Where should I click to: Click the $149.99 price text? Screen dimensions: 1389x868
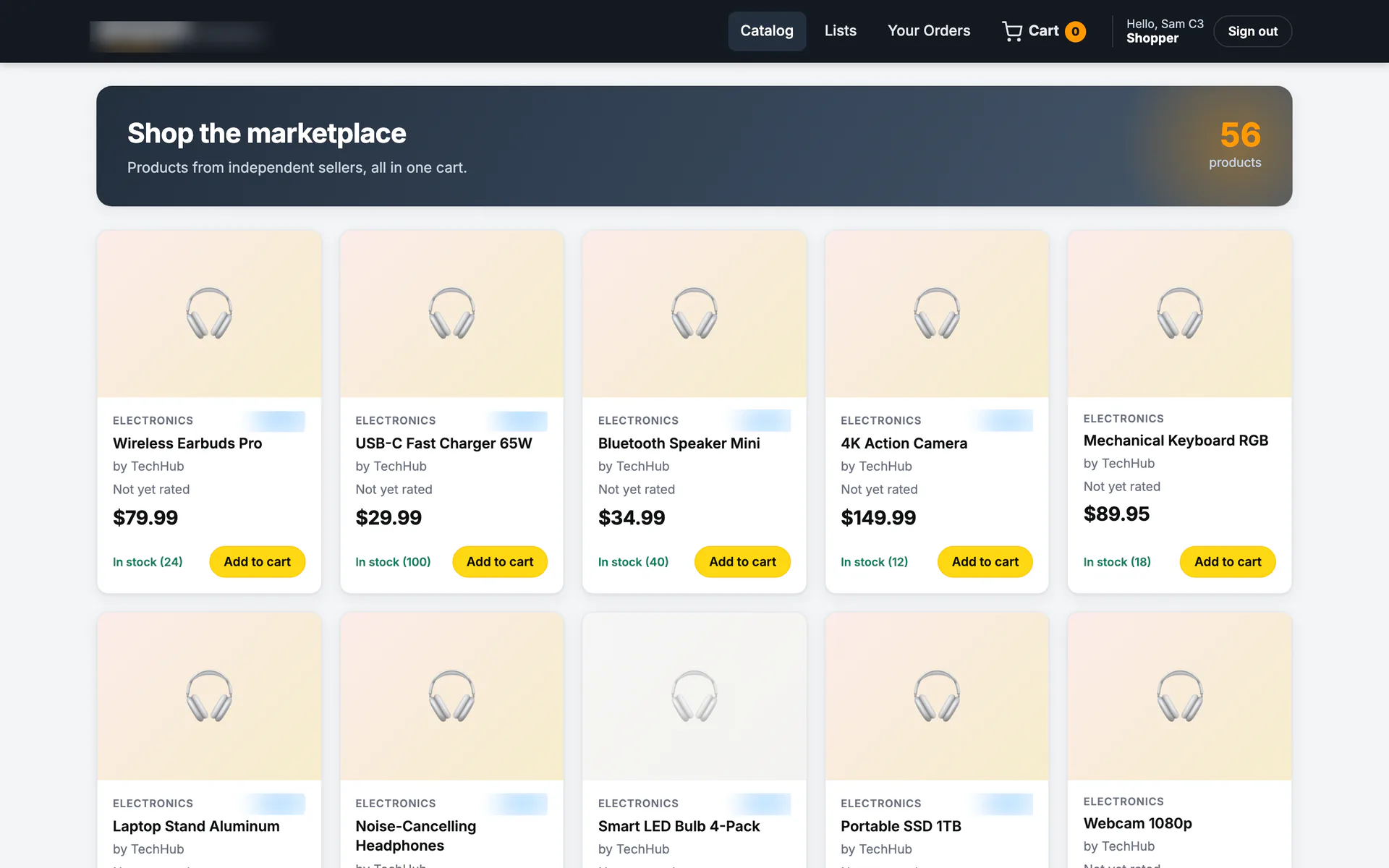[878, 518]
